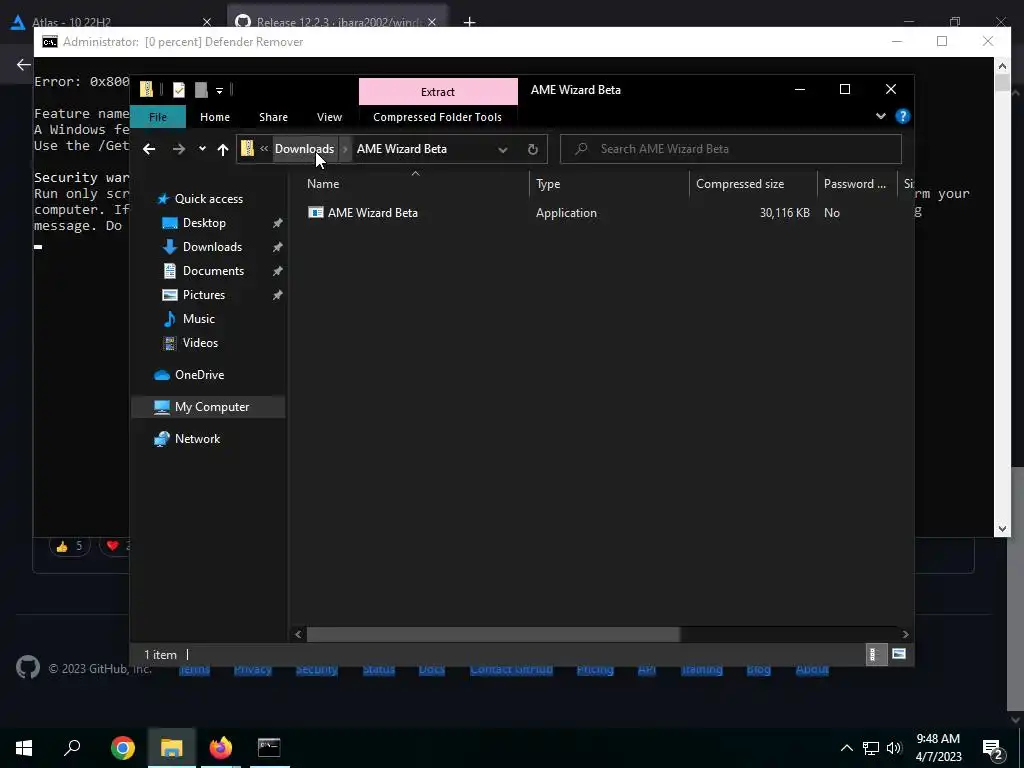
Task: Select the AME Wizard Beta application file
Action: coord(363,213)
